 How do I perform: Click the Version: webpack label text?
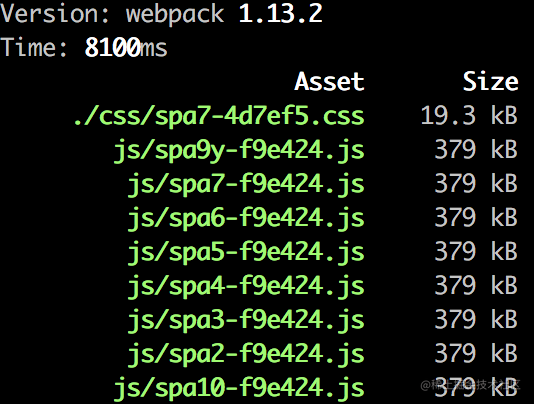pyautogui.click(x=112, y=14)
